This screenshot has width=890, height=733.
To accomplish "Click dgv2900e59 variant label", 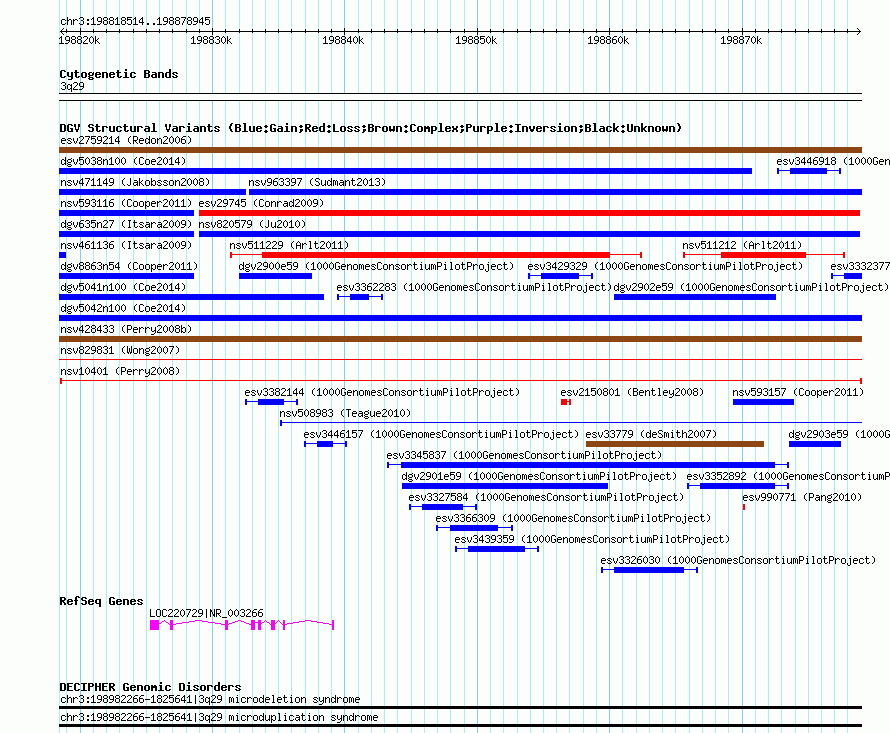I will (376, 266).
